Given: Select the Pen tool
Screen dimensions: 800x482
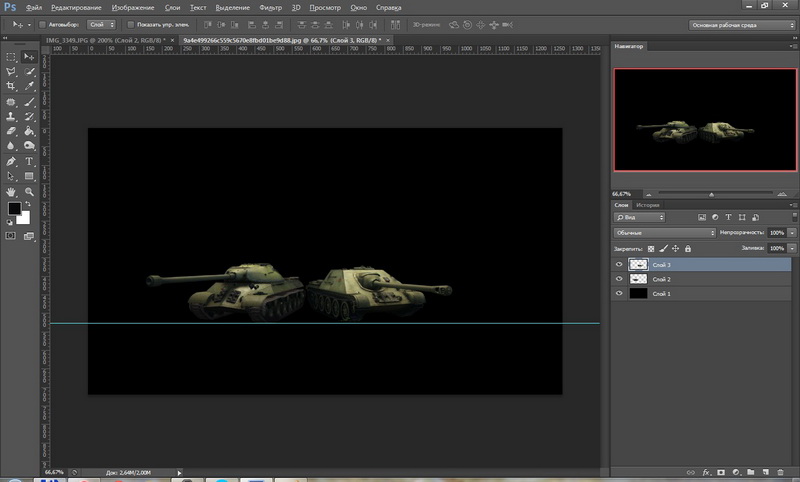Looking at the screenshot, I should [11, 160].
